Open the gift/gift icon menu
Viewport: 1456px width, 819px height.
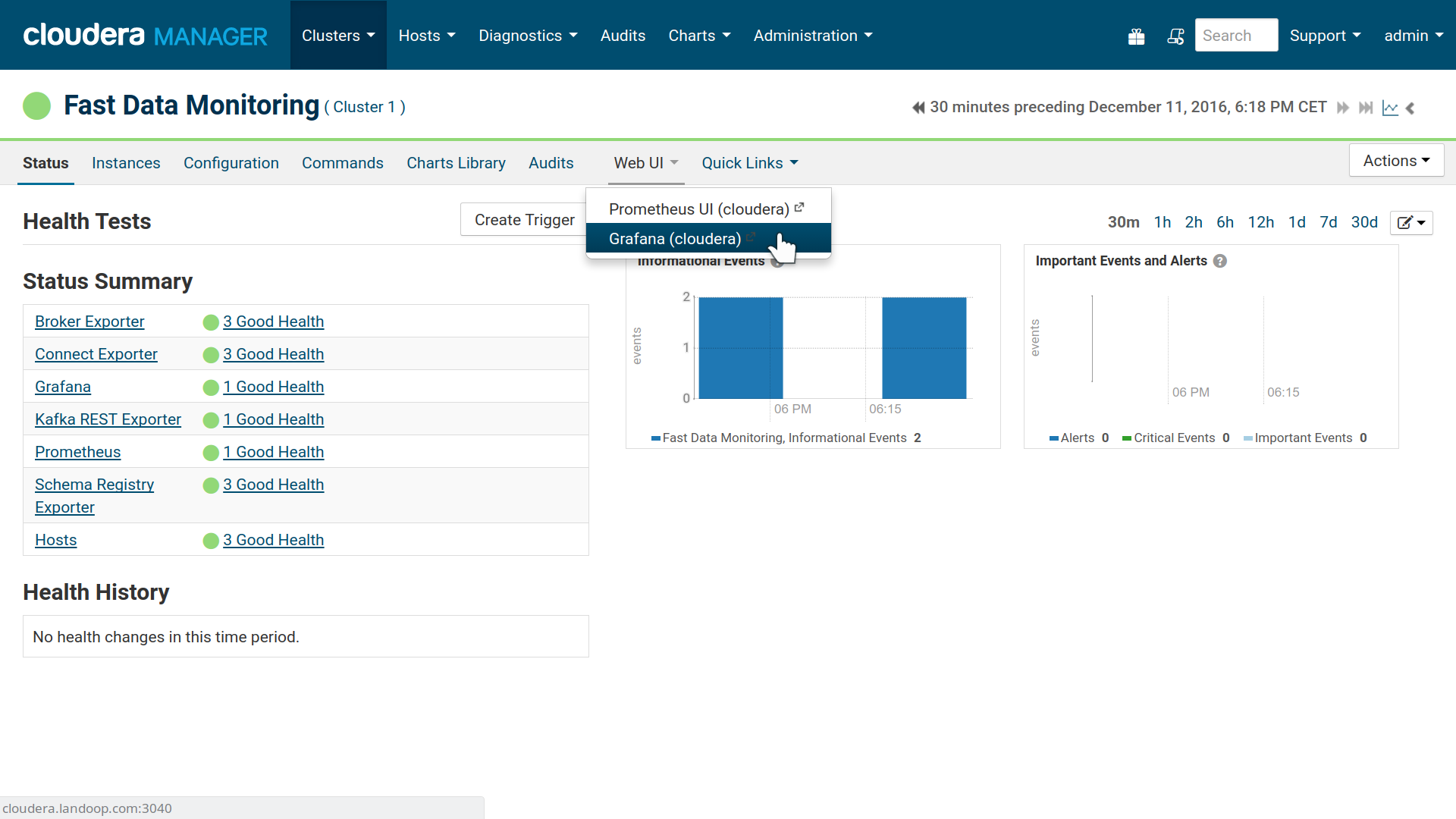pyautogui.click(x=1137, y=36)
